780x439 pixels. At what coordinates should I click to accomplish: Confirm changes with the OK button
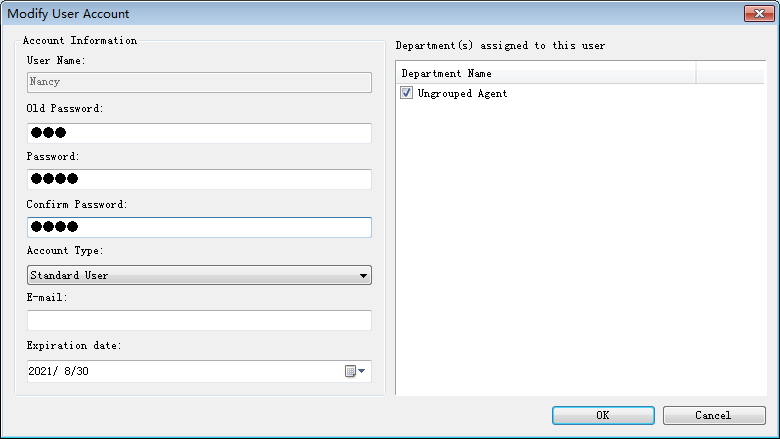(603, 415)
